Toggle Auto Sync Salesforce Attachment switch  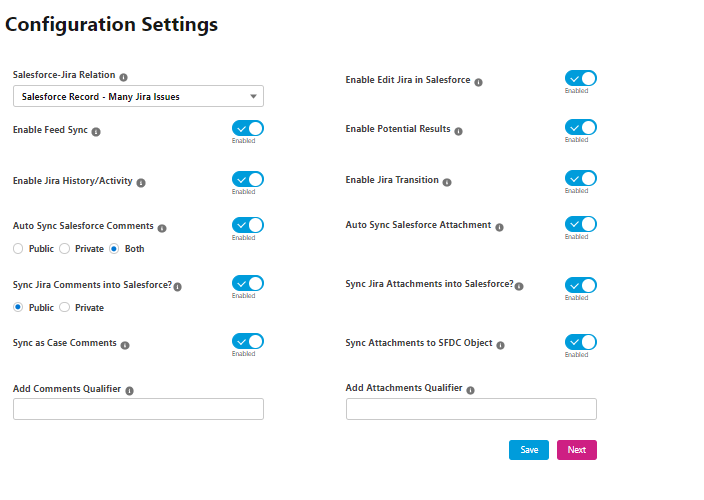pos(581,224)
